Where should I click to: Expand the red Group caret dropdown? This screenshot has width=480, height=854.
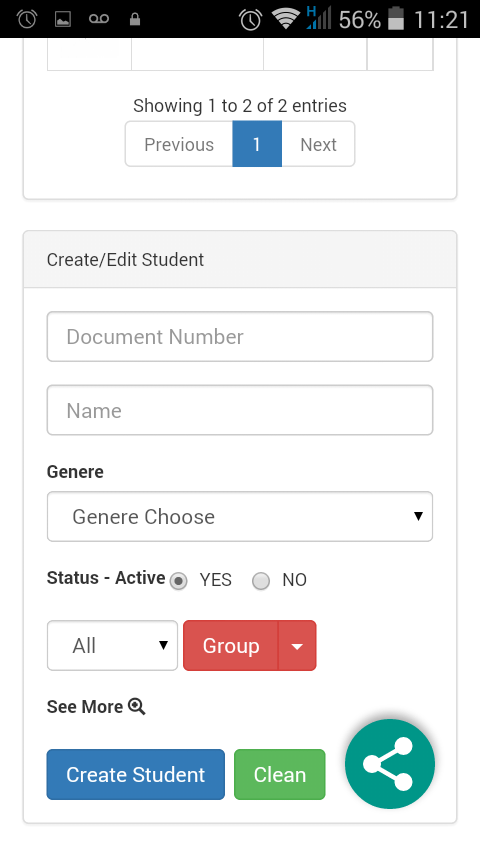[297, 645]
